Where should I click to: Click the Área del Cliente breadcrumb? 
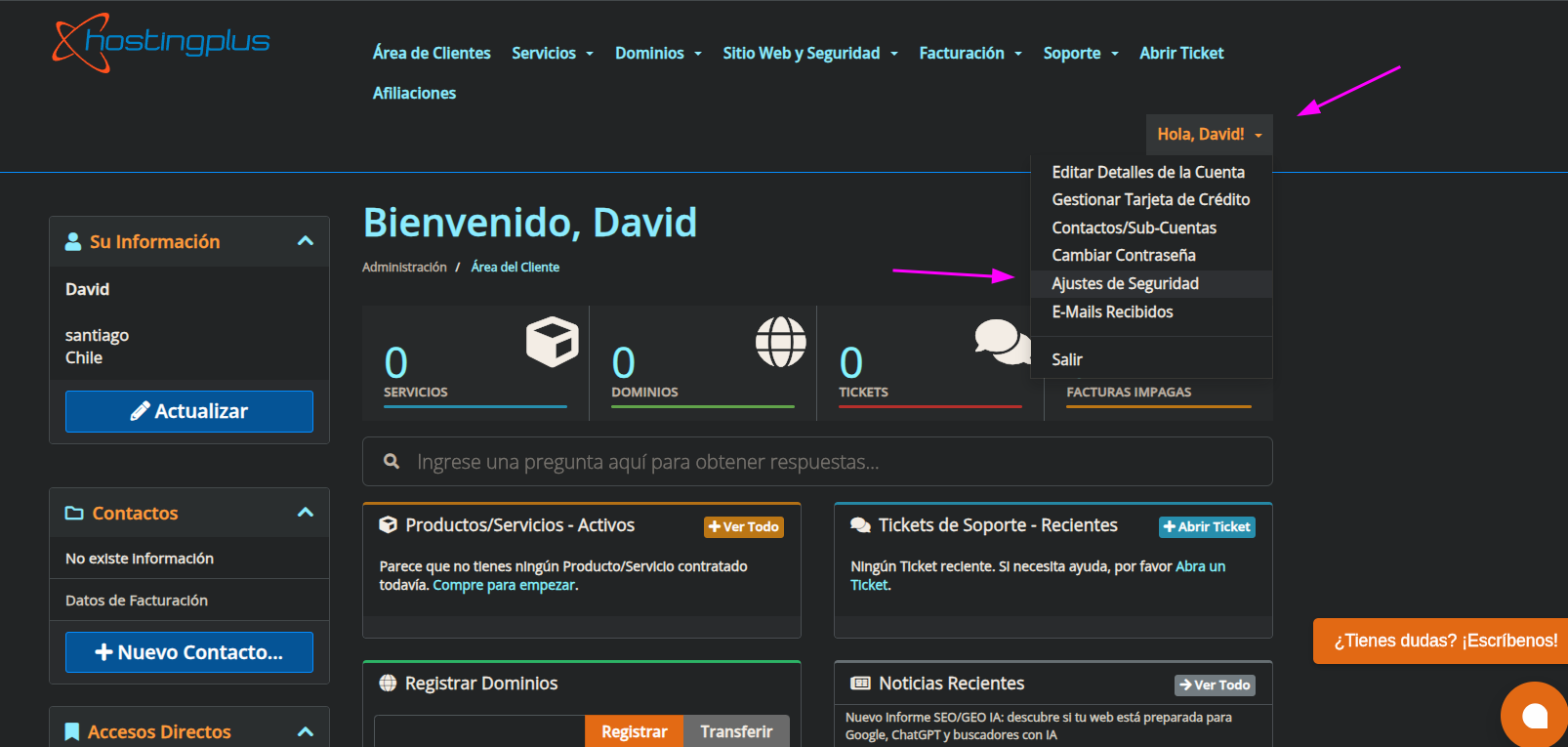(x=515, y=267)
